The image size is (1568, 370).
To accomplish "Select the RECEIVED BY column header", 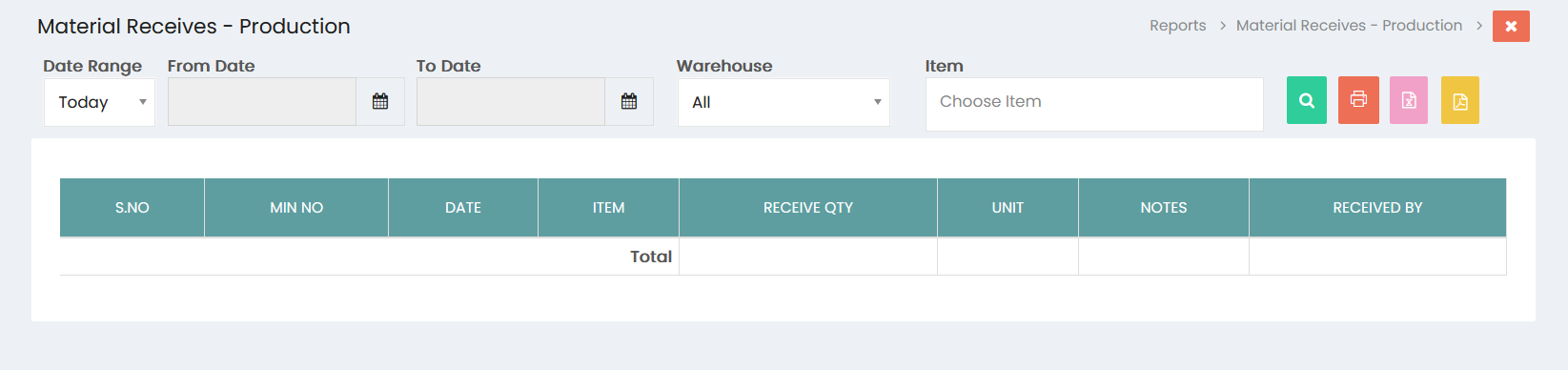I will click(1377, 207).
